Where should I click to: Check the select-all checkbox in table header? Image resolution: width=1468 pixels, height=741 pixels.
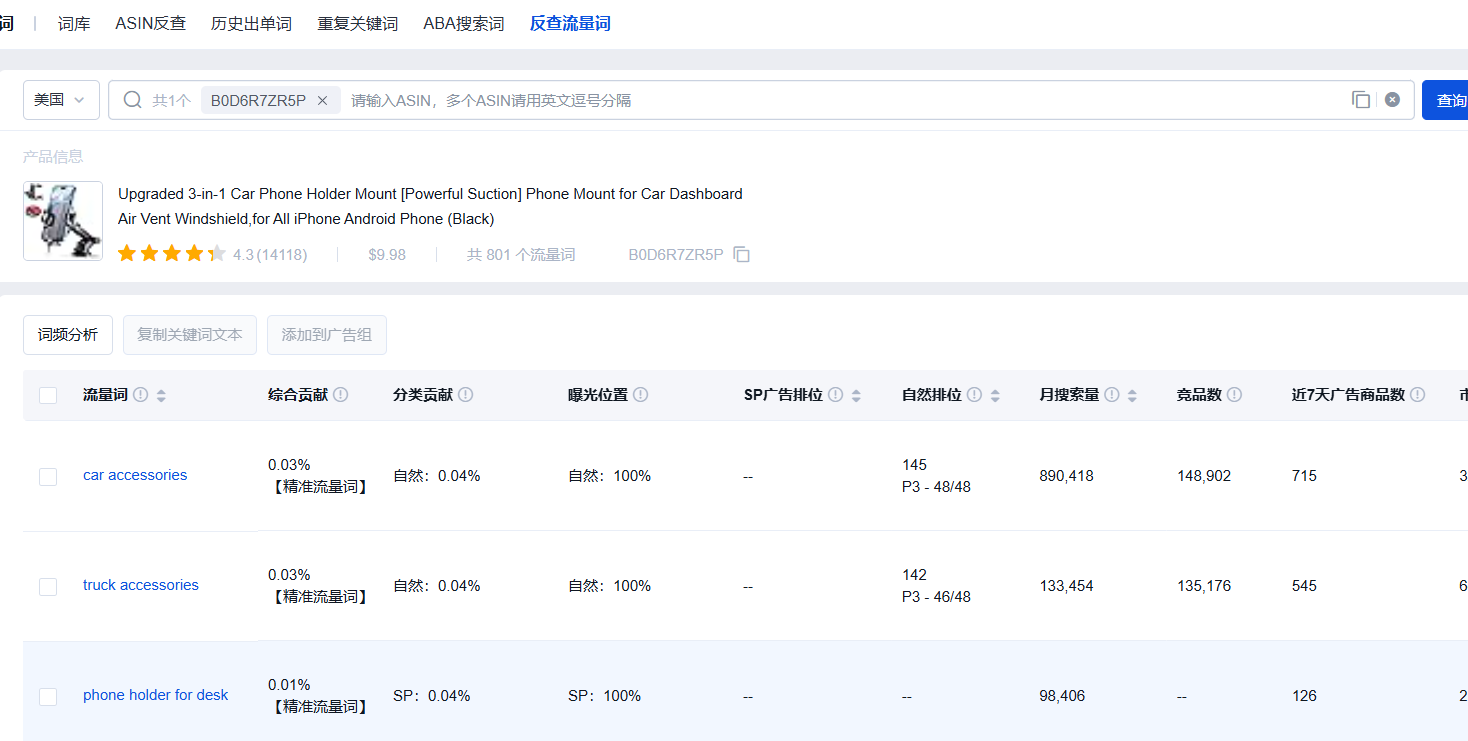tap(48, 396)
